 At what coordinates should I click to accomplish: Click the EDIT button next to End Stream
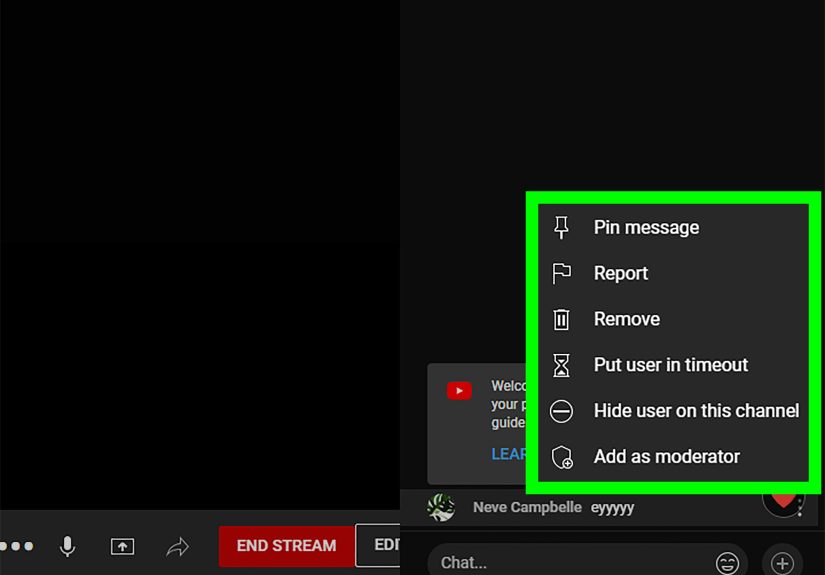(x=378, y=545)
